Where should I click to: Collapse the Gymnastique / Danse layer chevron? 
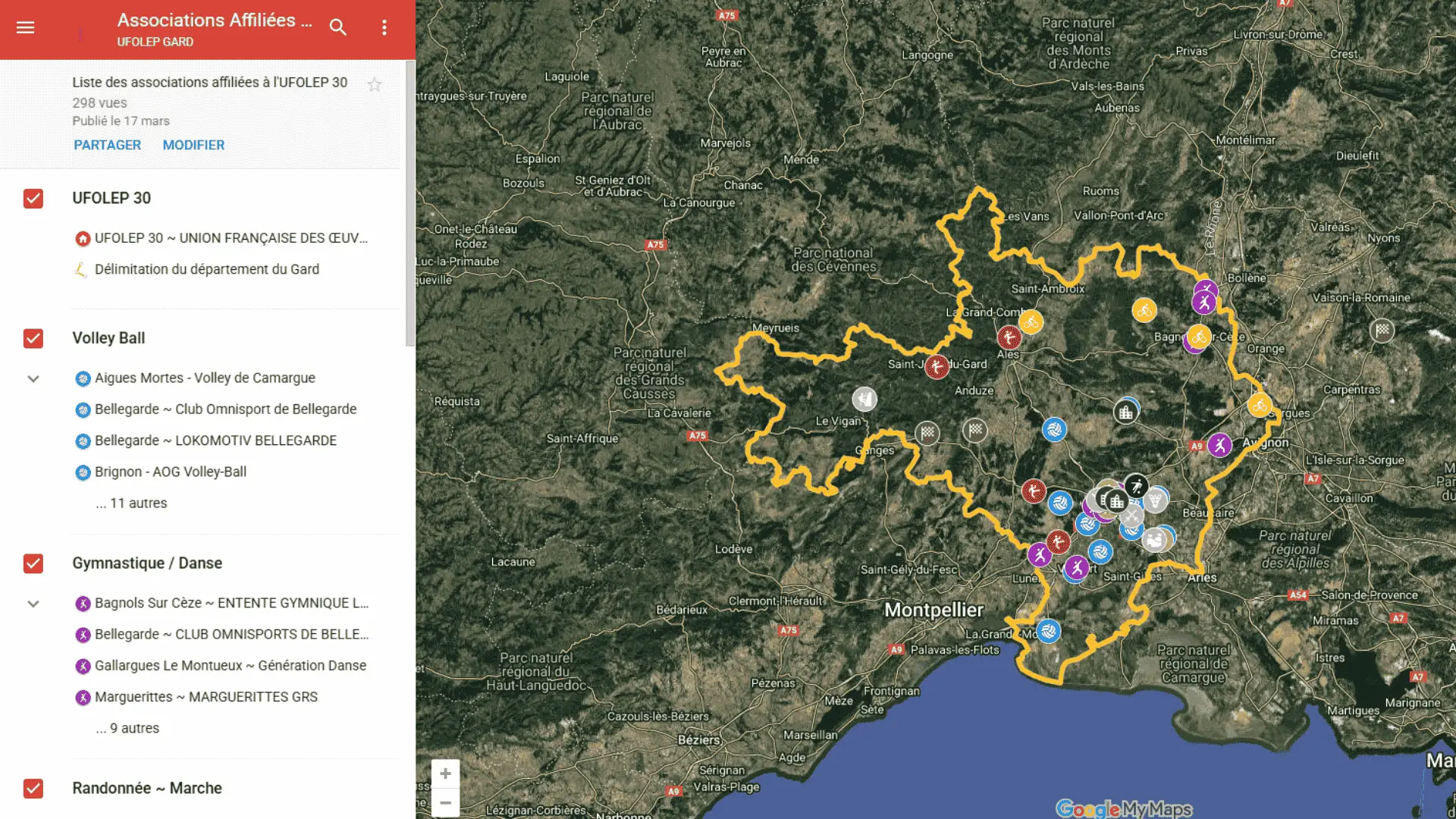[33, 604]
